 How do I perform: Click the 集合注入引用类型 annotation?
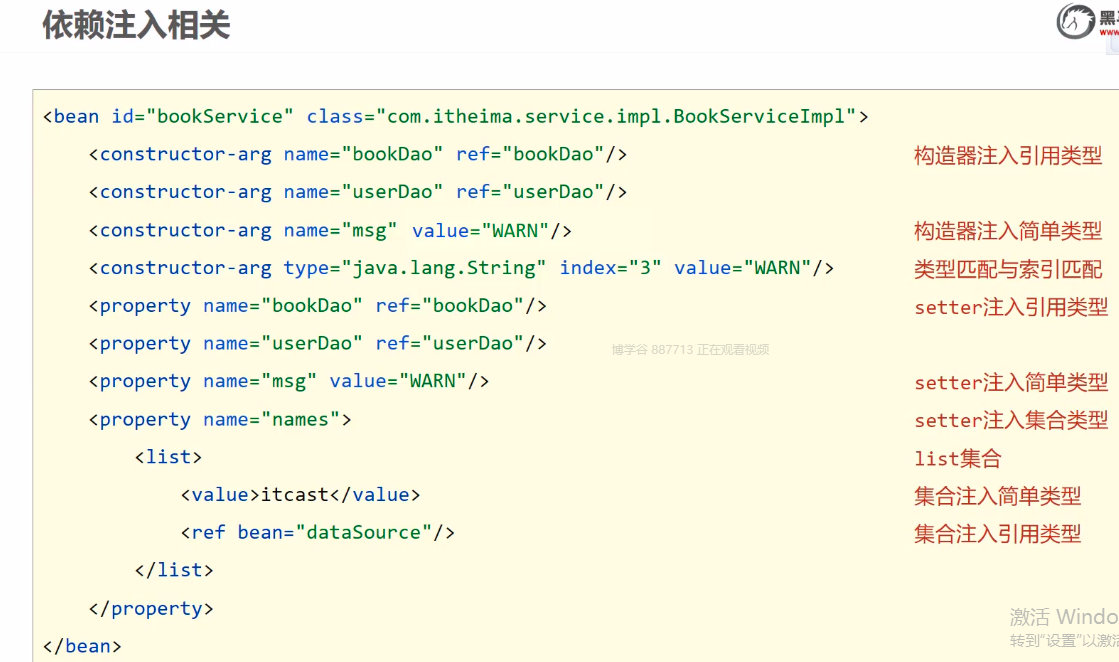997,534
